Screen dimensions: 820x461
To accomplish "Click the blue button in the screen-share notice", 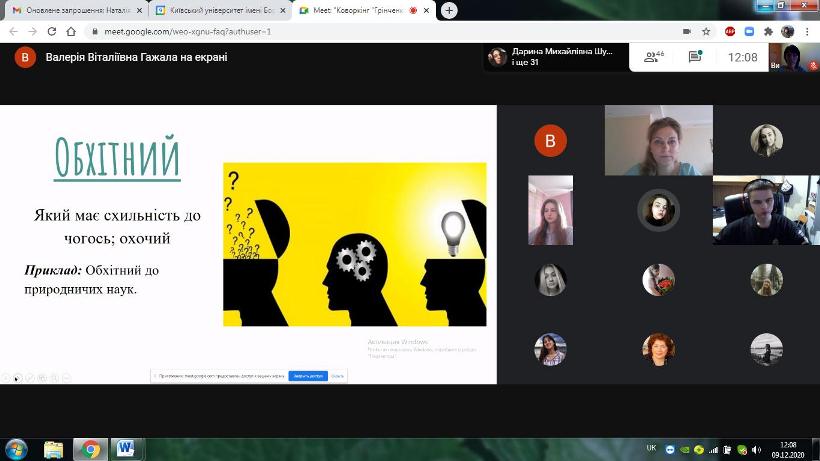I will click(x=308, y=376).
